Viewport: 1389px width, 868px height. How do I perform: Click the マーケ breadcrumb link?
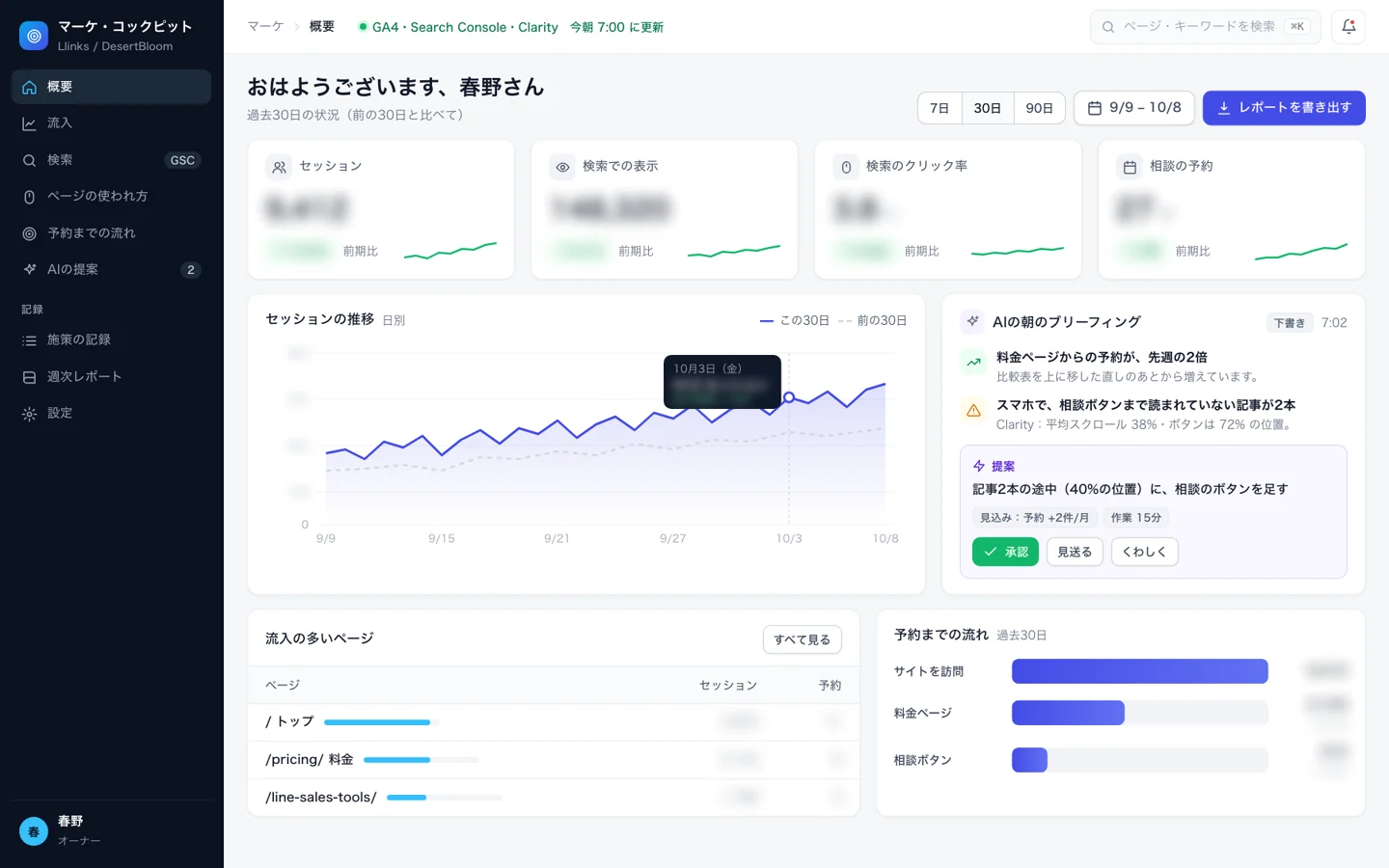point(265,27)
